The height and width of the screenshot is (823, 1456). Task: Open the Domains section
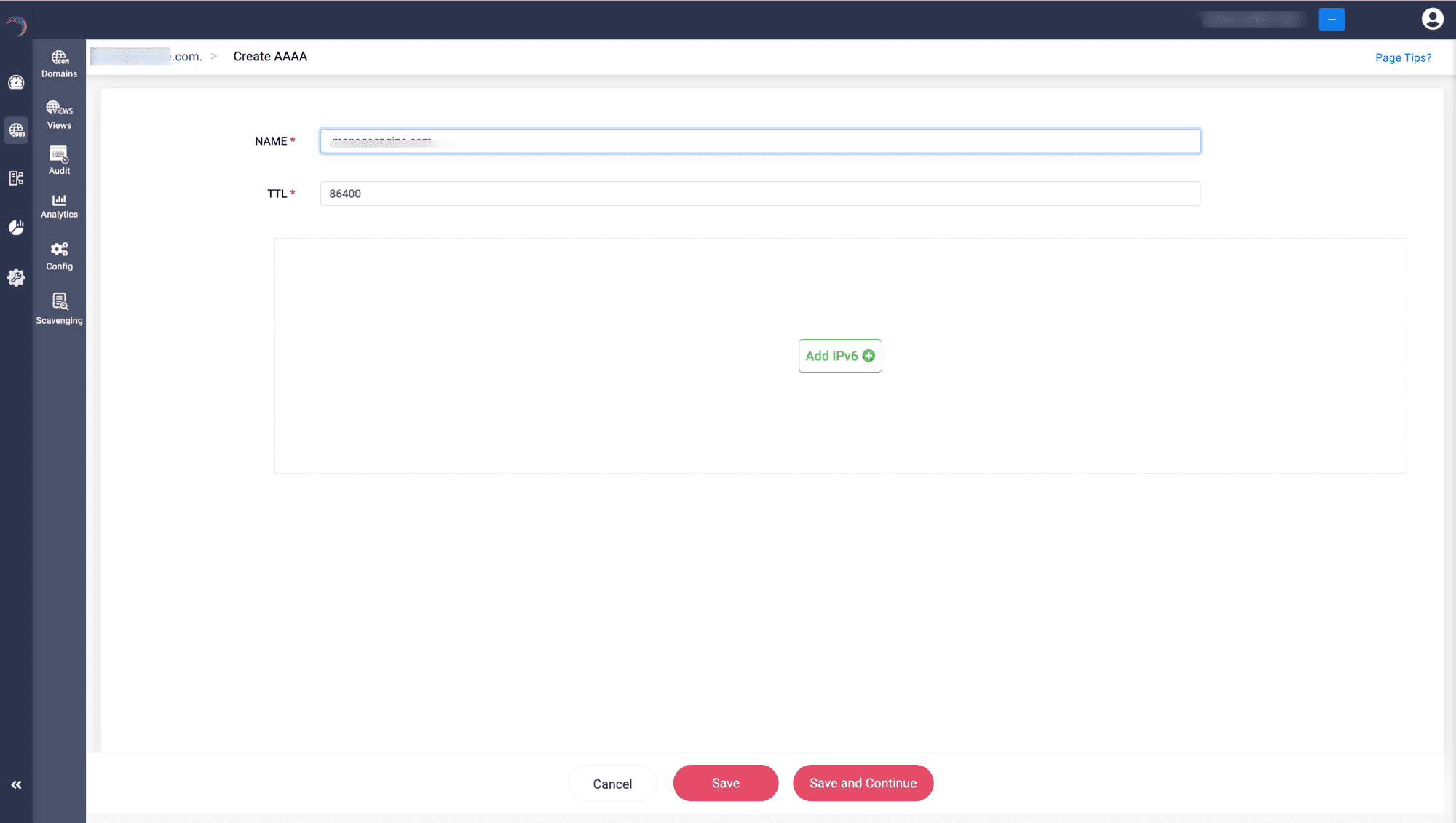[x=59, y=63]
